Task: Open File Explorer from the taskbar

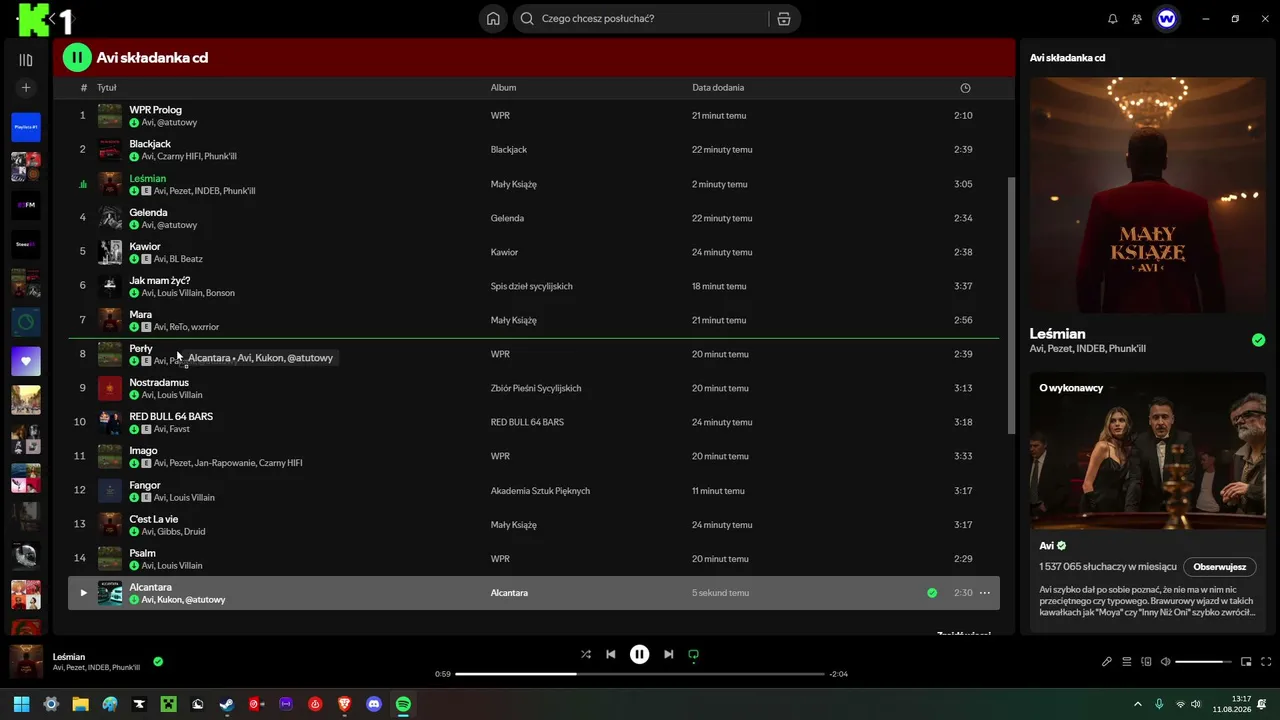Action: click(x=80, y=704)
